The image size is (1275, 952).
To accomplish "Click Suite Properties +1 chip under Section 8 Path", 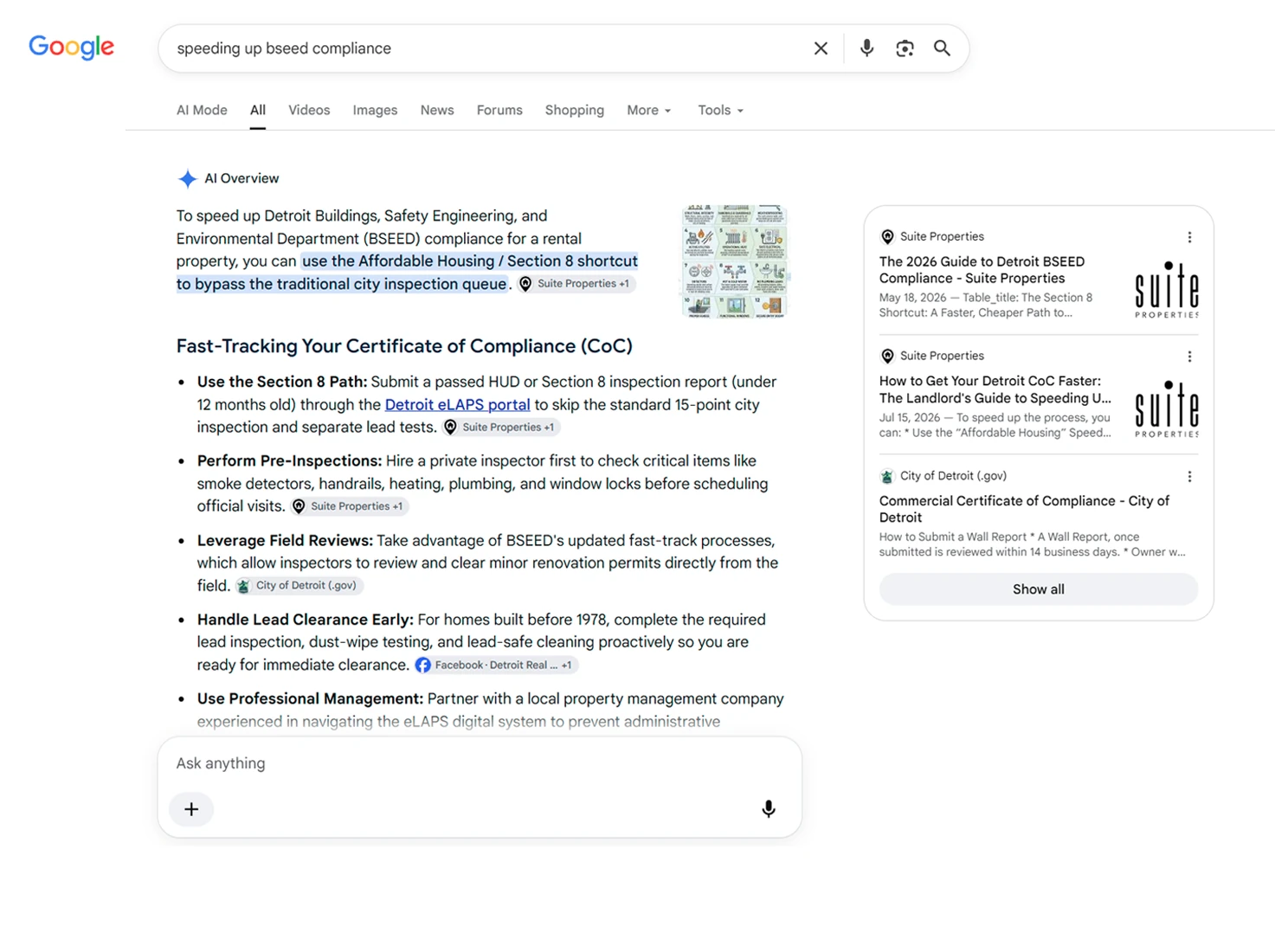I will (500, 427).
